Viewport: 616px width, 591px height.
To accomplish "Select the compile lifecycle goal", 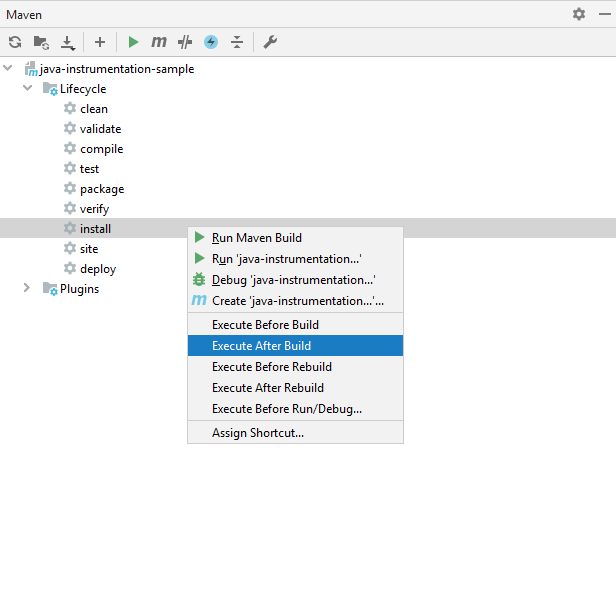I will point(101,149).
